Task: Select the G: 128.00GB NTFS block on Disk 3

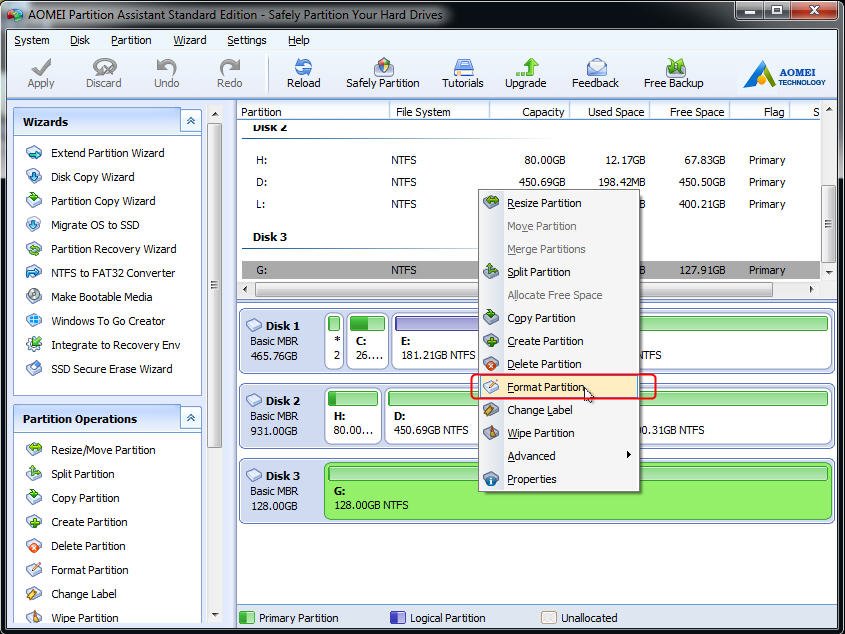Action: point(579,491)
